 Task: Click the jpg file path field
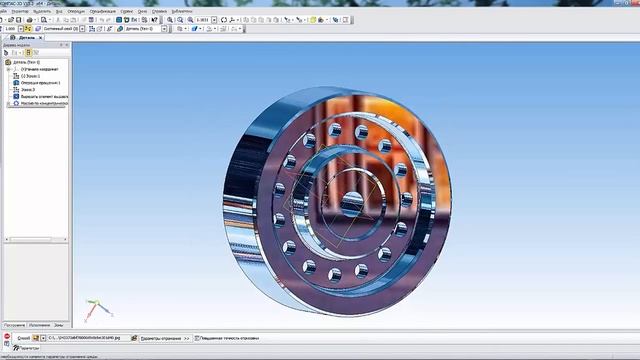88,338
